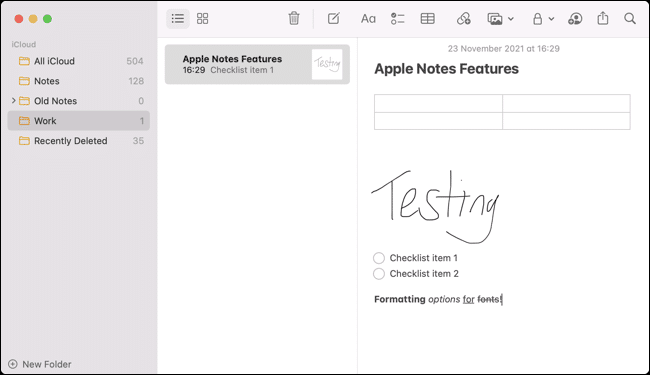
Task: Click the bottom-right table cell
Action: coord(566,121)
